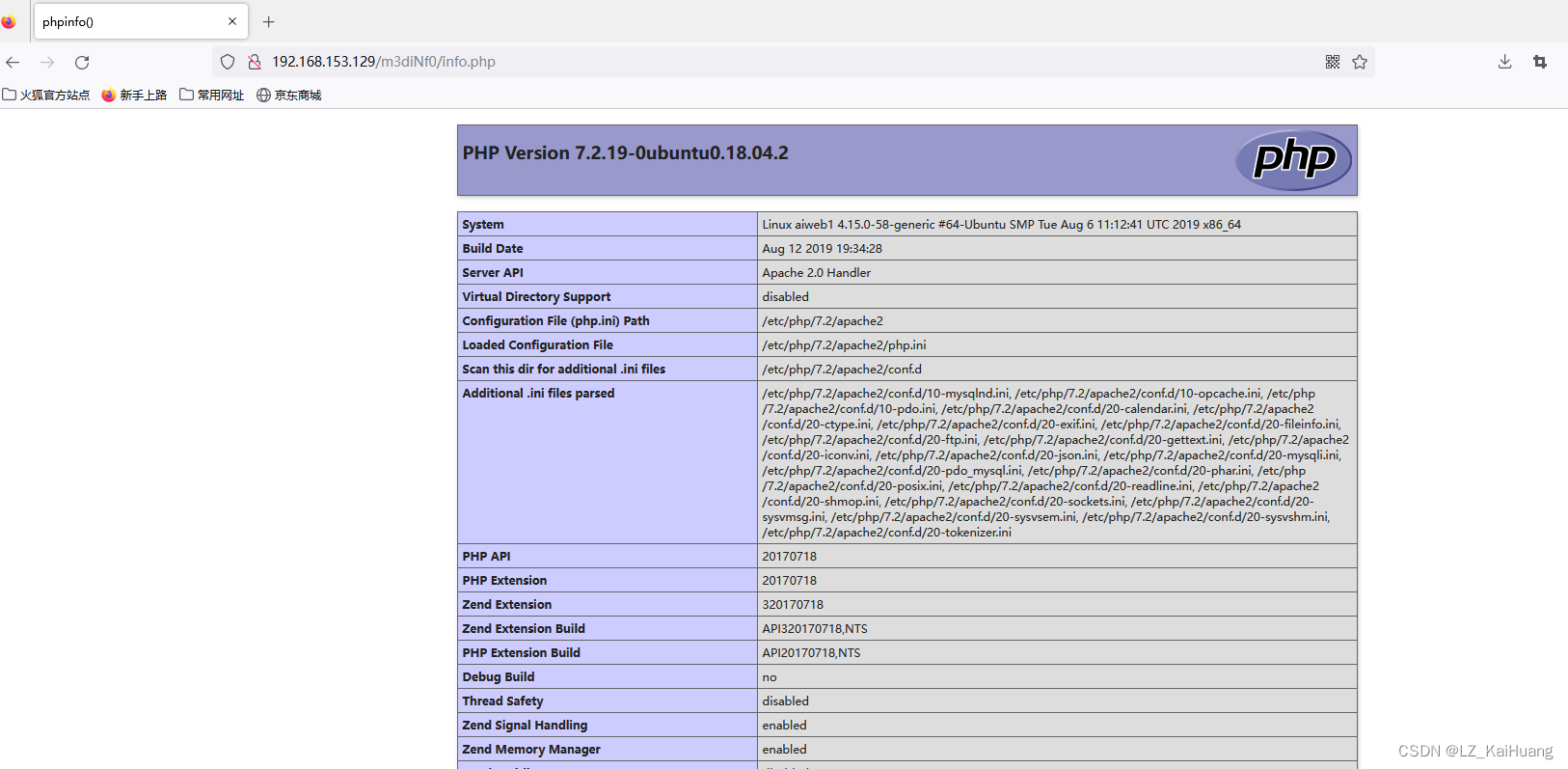Click the Aug 12 2019 19:34:28 value
This screenshot has width=1568, height=769.
[x=822, y=249]
